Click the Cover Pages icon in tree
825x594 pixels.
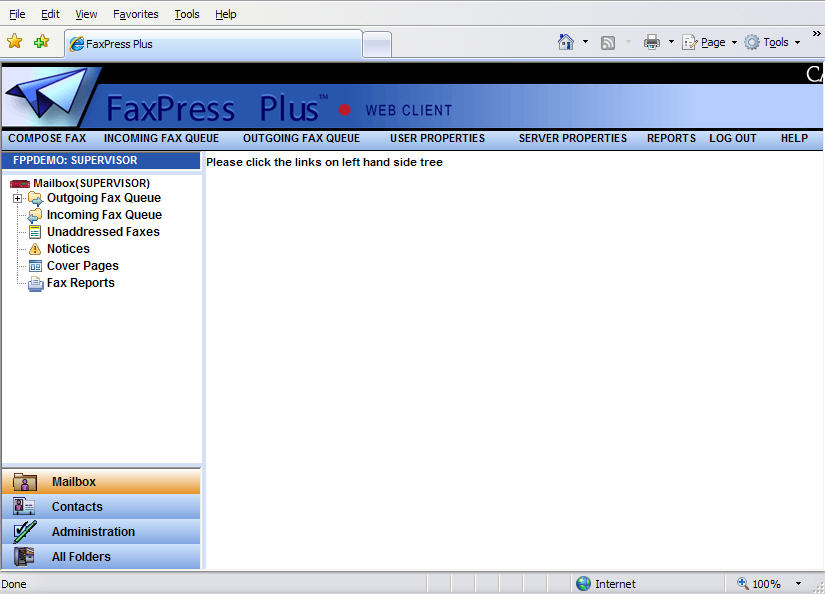pyautogui.click(x=35, y=266)
